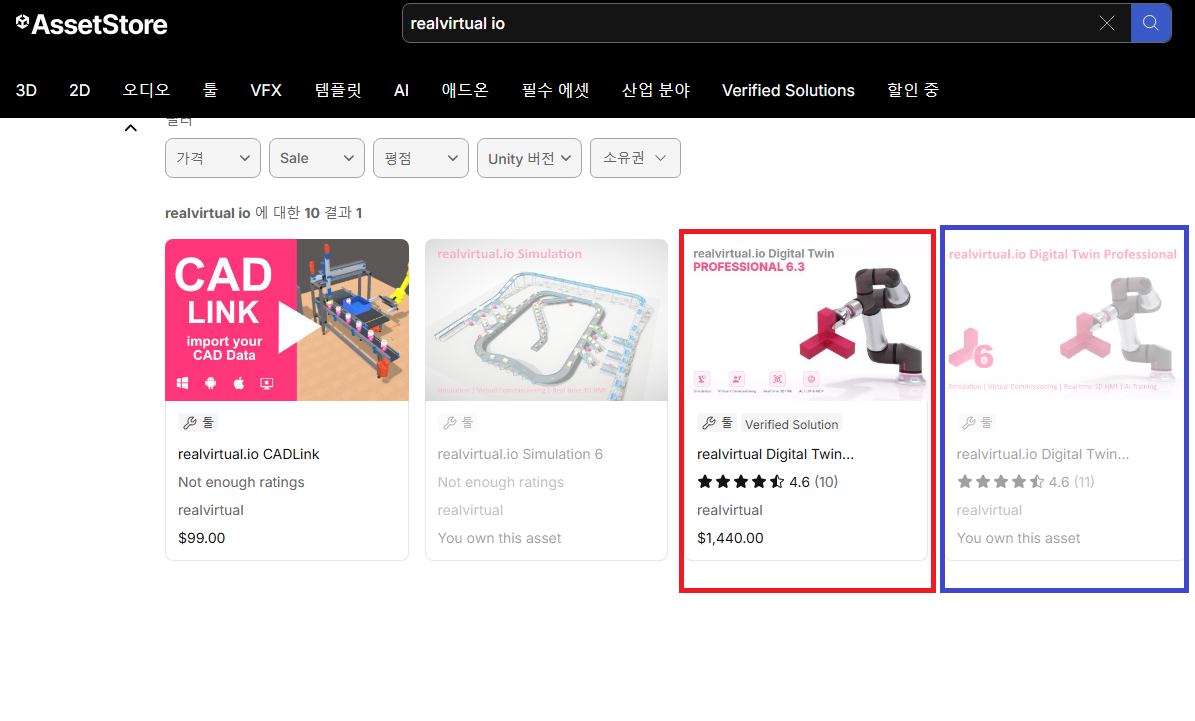This screenshot has height=721, width=1195.
Task: Click the Android platform icon on CAD LINK thumbnail
Action: [211, 383]
